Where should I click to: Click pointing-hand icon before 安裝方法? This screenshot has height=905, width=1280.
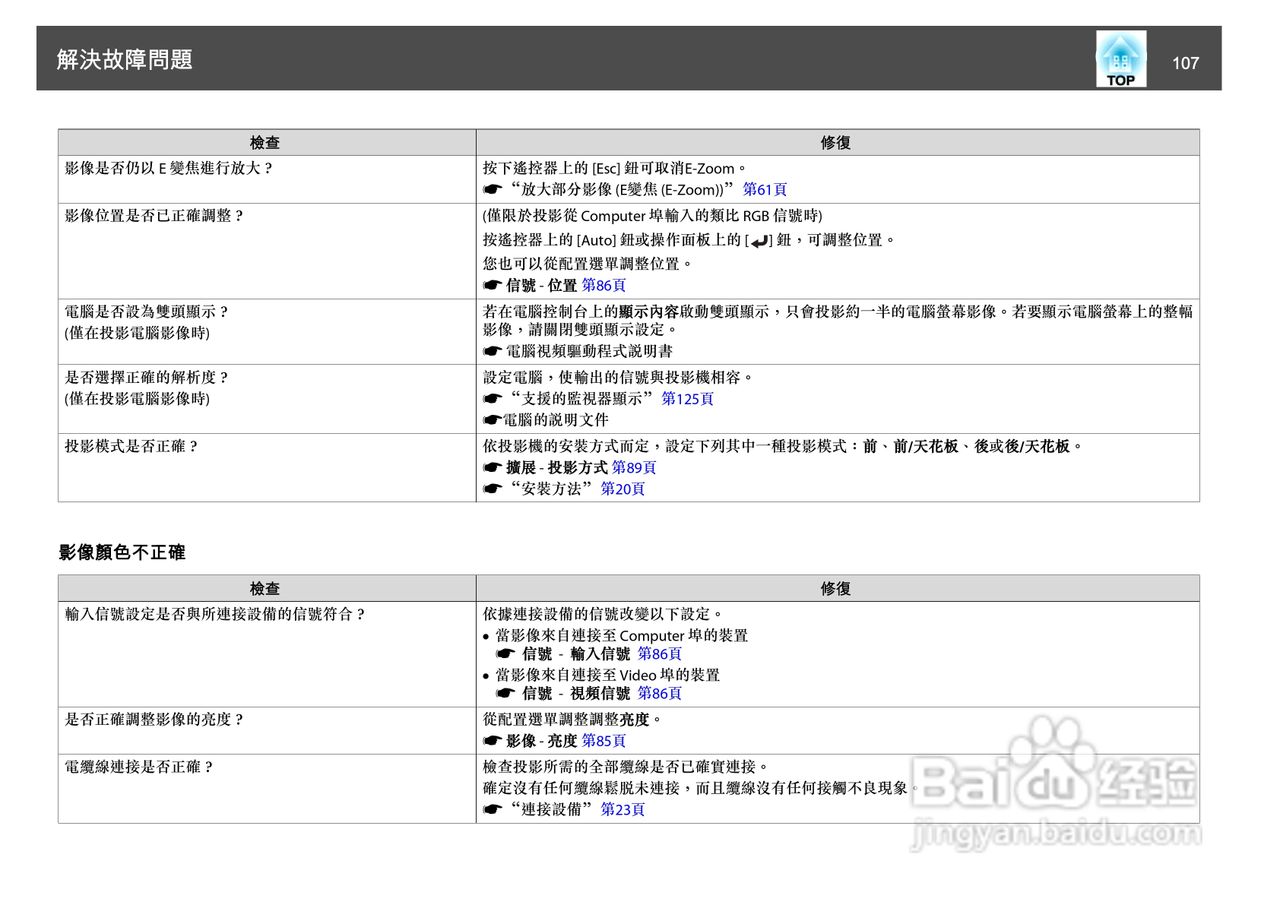coord(492,488)
